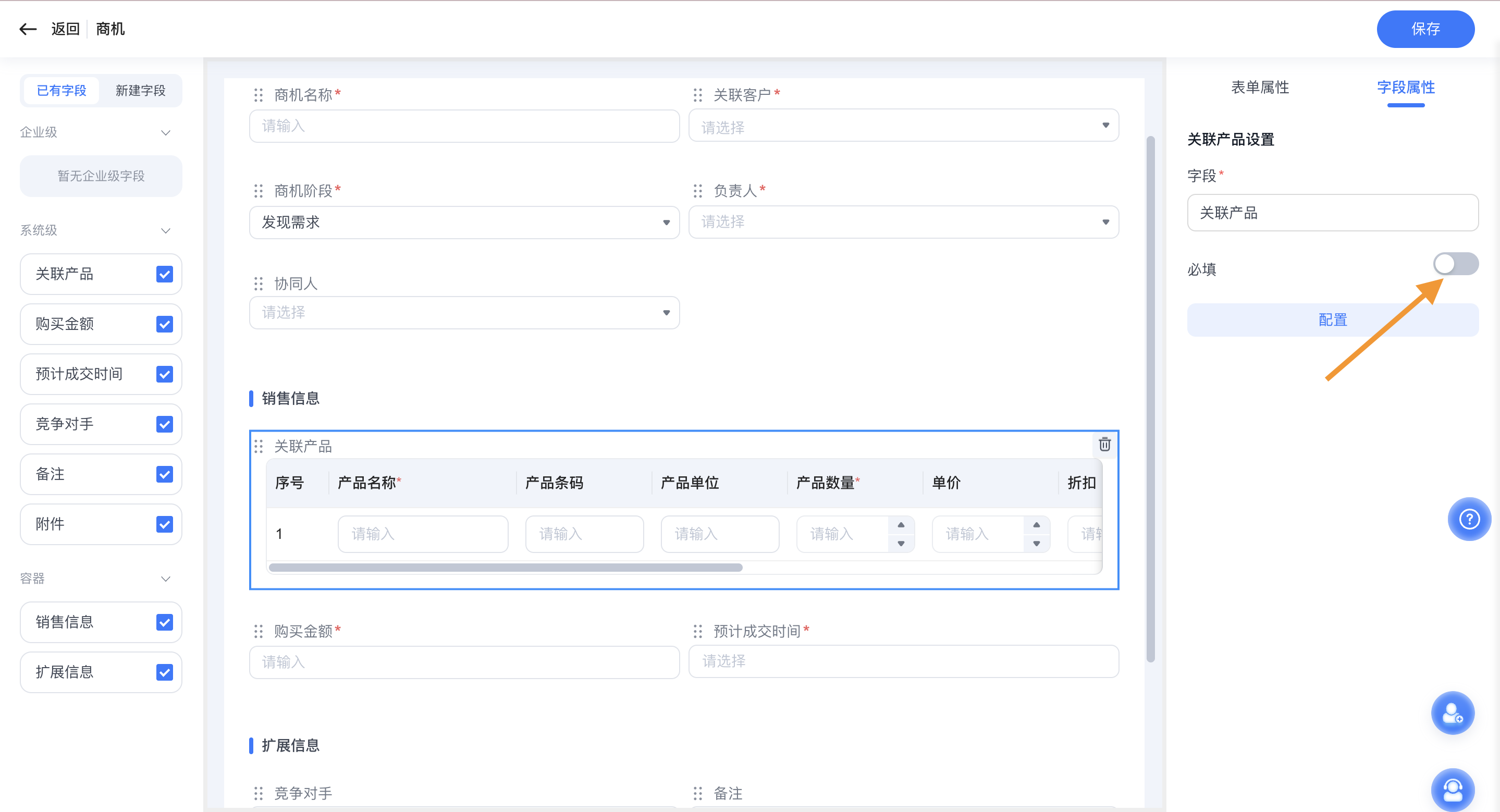Grab the drag handle beside 商机名称

[x=258, y=94]
